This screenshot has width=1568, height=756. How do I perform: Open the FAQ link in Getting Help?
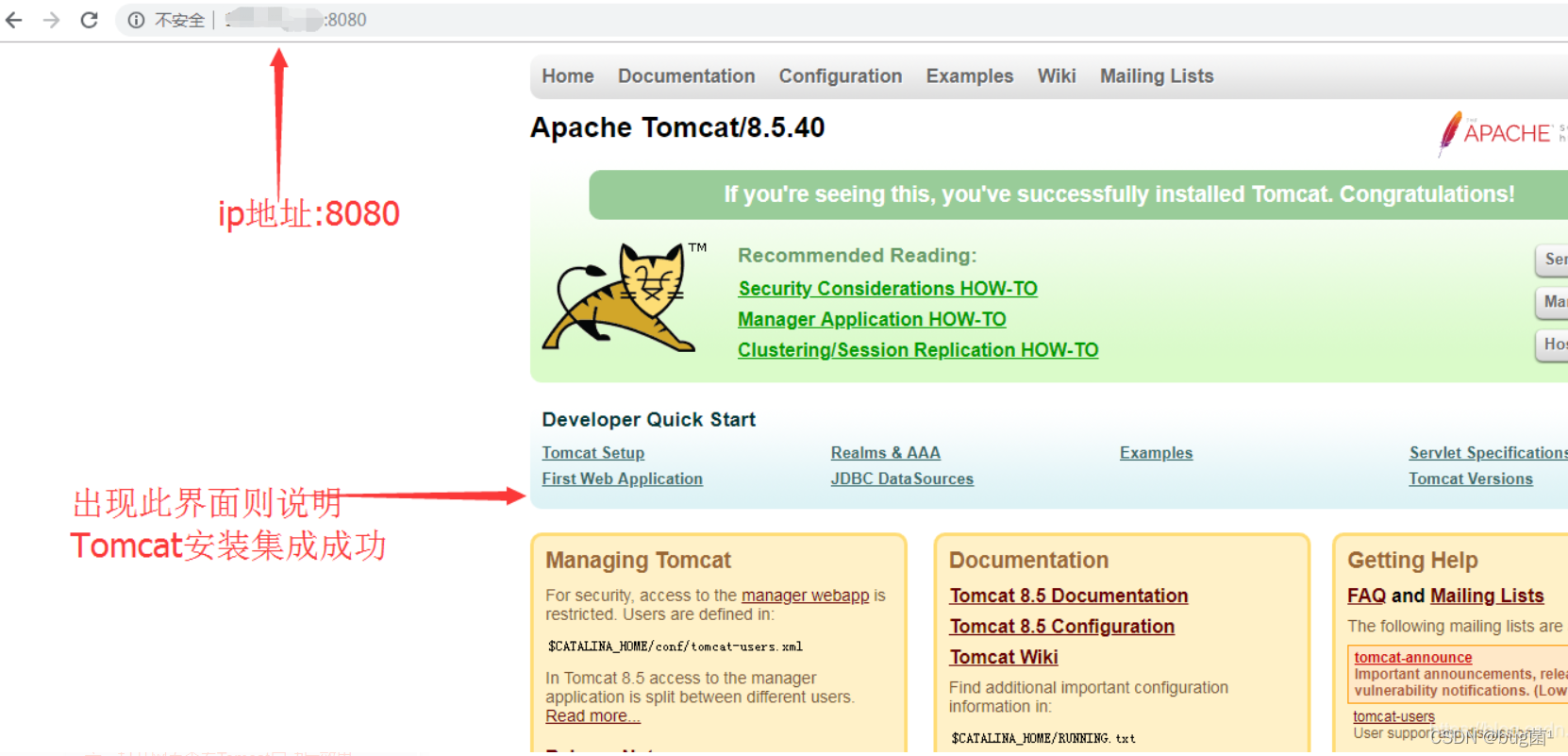(x=1366, y=596)
